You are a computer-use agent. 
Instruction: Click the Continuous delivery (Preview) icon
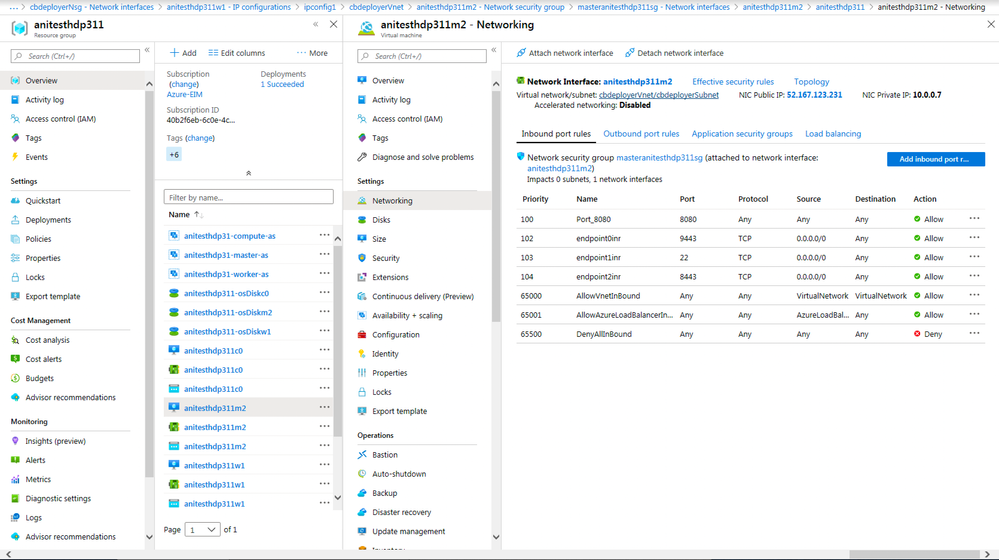[362, 296]
